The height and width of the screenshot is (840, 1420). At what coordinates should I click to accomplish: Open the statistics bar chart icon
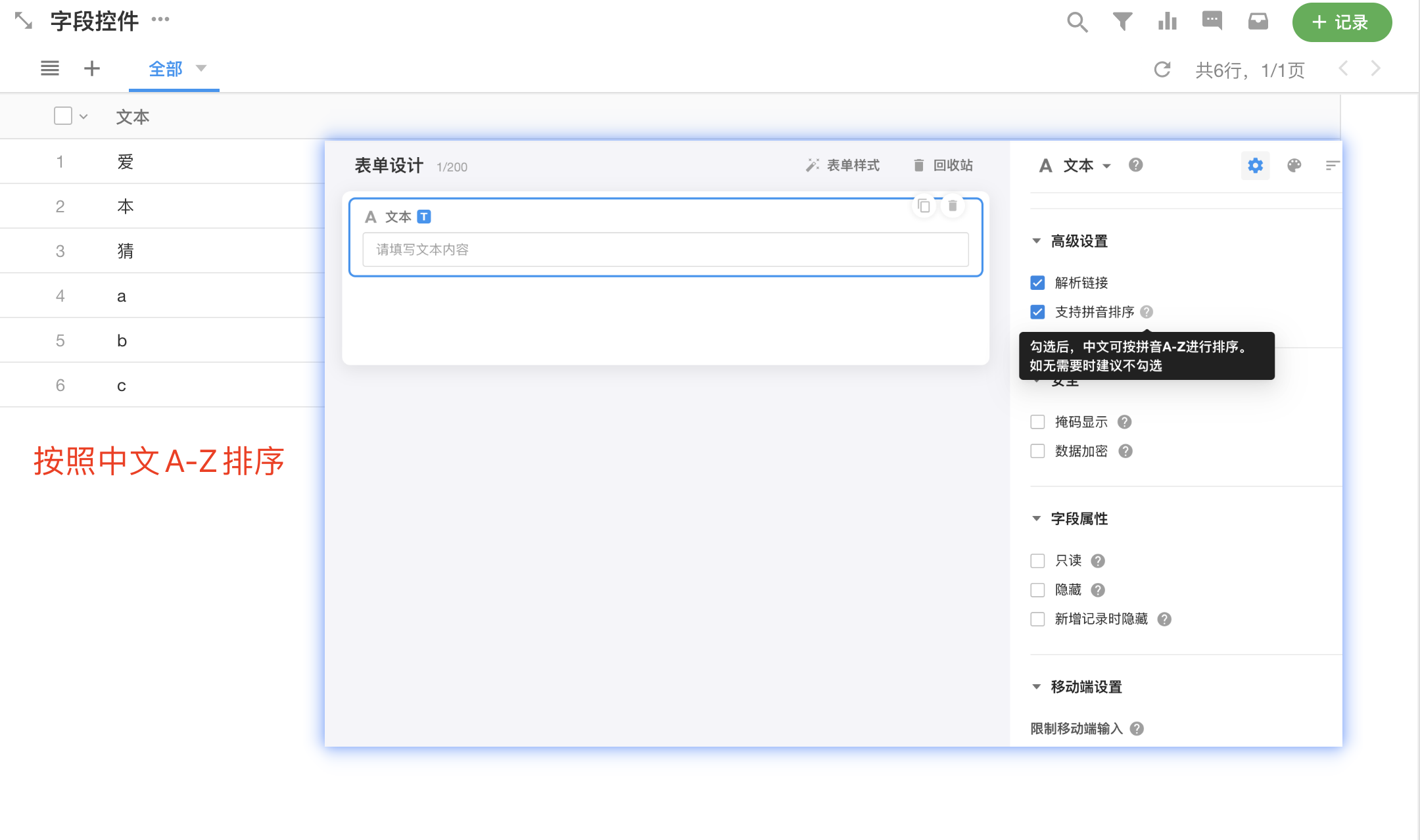[x=1168, y=22]
